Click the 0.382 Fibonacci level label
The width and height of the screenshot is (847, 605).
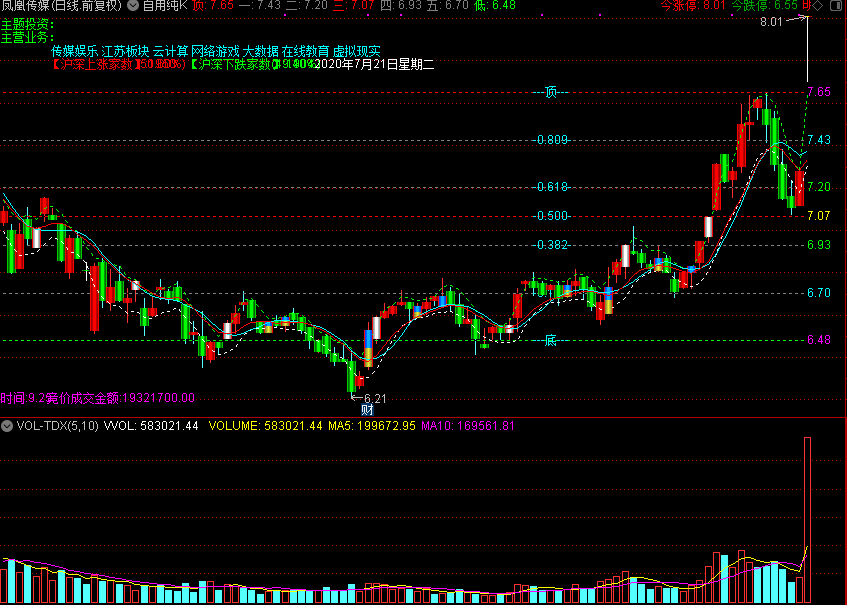pyautogui.click(x=553, y=245)
